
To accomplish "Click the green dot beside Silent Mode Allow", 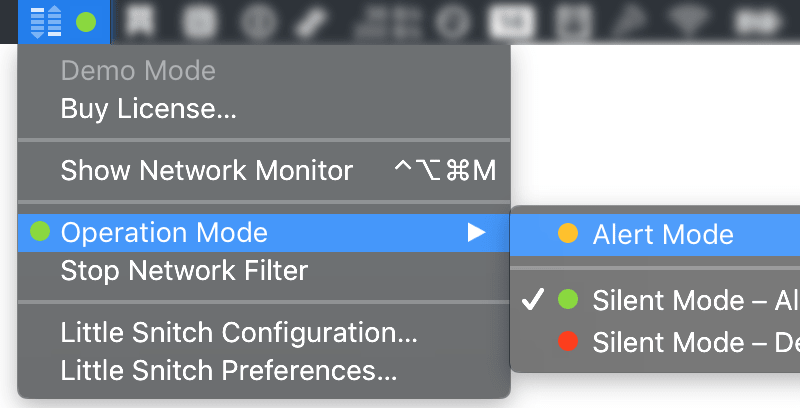I will point(568,299).
